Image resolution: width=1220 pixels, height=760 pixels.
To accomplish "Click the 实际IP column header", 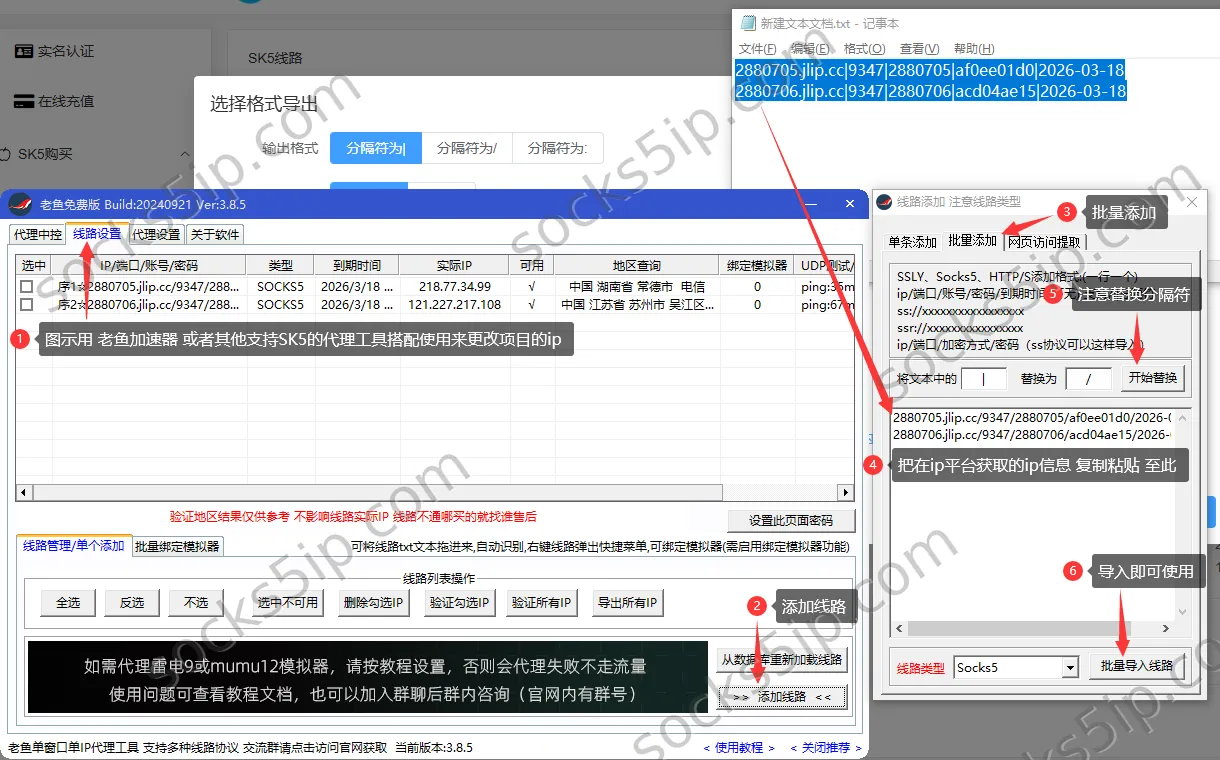I will (x=455, y=265).
